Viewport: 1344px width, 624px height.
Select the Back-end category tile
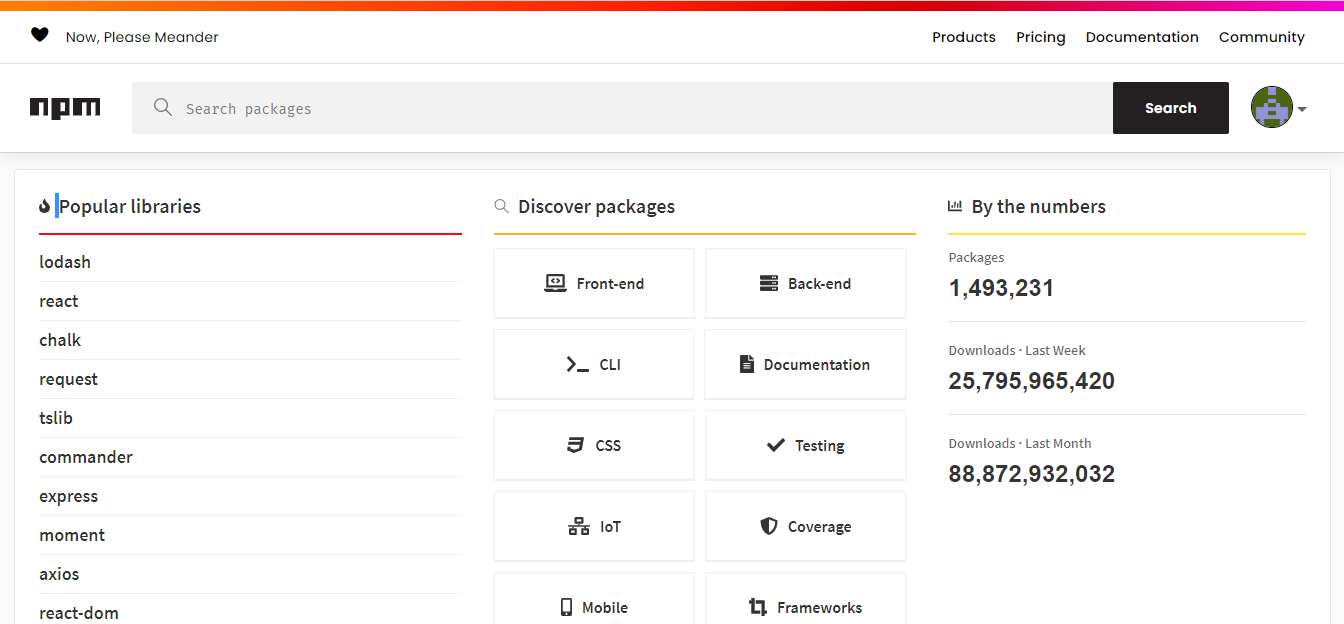tap(805, 283)
